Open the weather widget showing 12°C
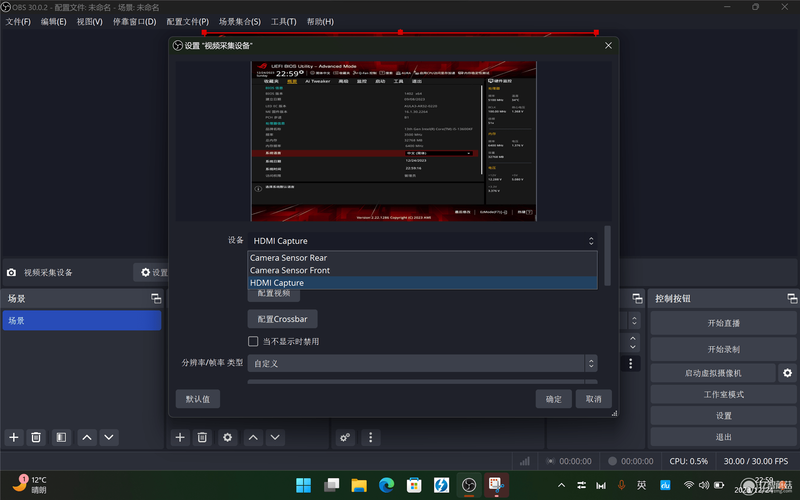The width and height of the screenshot is (800, 500). (30, 485)
